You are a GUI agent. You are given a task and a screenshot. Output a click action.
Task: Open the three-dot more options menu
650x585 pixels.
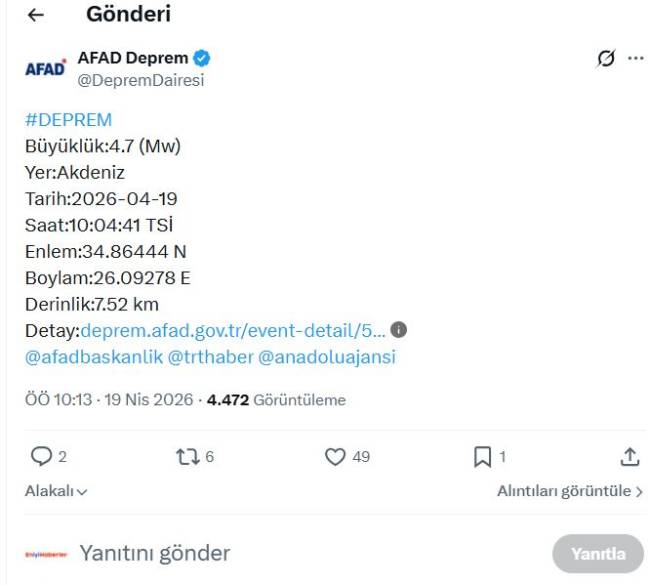click(x=635, y=58)
